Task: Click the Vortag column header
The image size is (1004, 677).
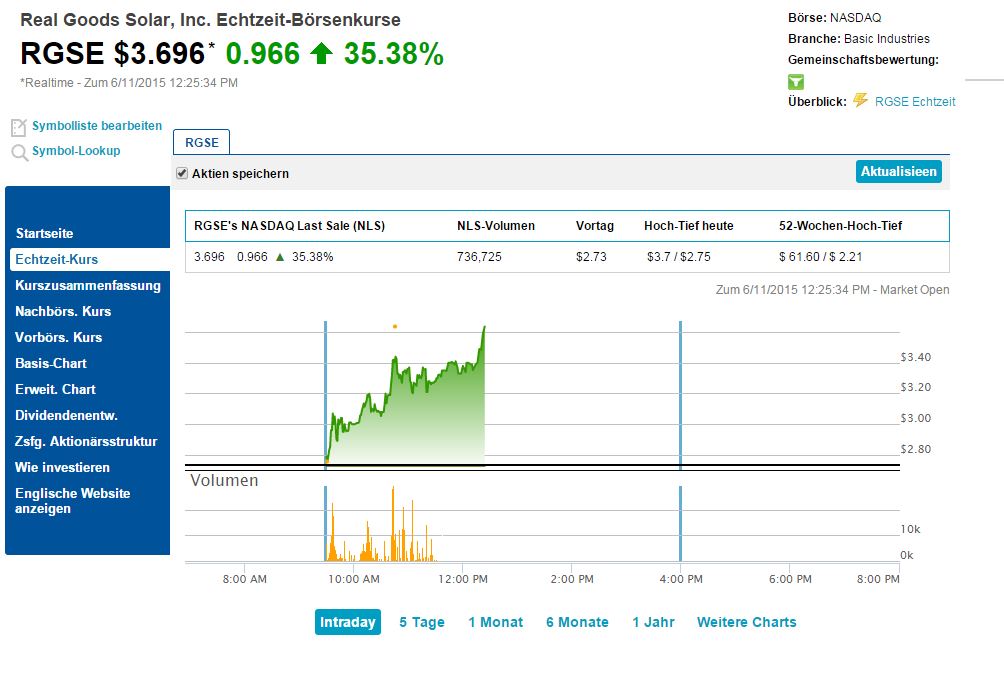Action: pos(594,225)
